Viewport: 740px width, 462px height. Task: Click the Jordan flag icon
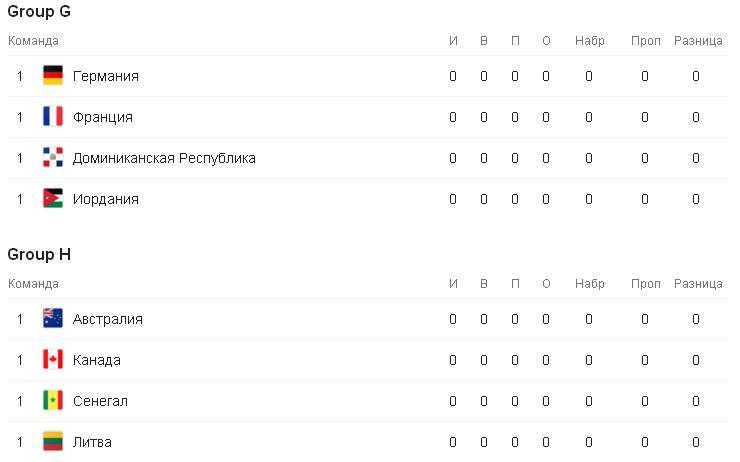coord(53,199)
